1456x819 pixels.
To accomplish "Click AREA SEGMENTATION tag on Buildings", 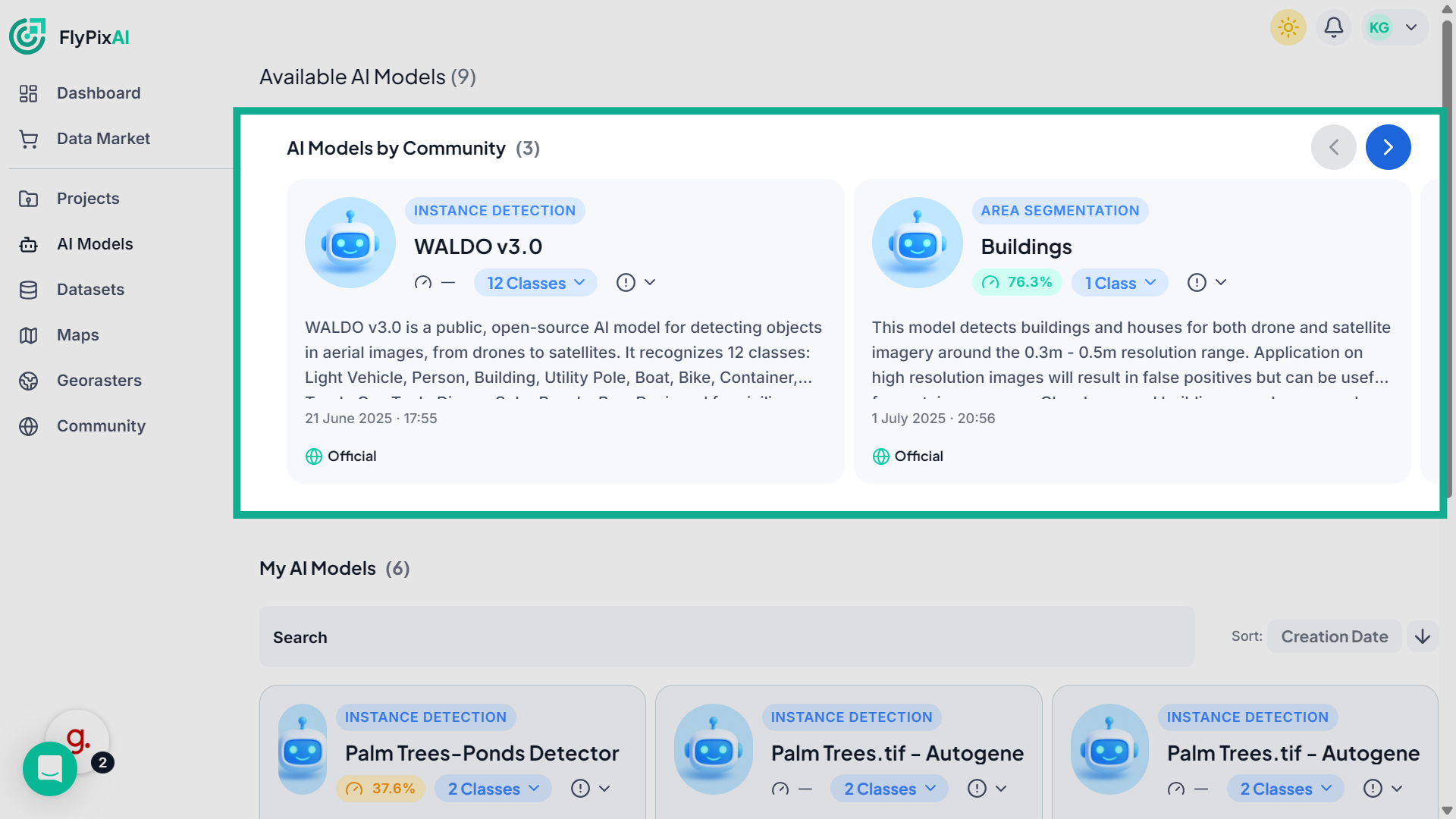I will tap(1060, 211).
